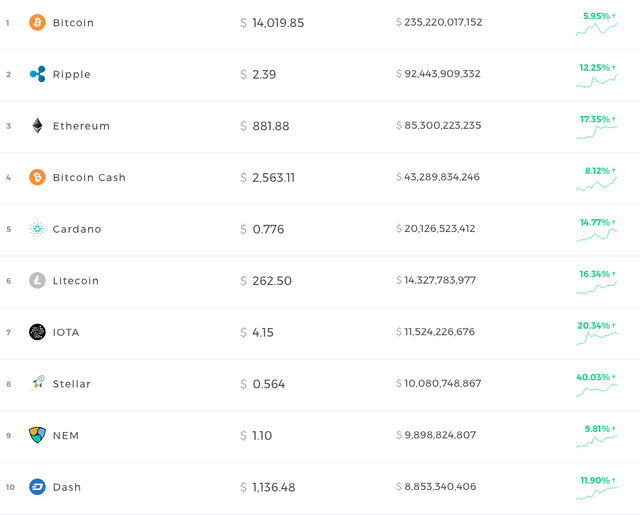This screenshot has width=640, height=515.
Task: Click the orange Bitcoin logo icon
Action: pos(37,22)
